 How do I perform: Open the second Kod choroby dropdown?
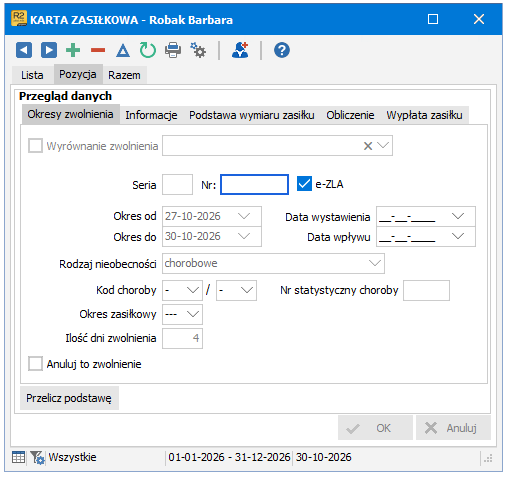click(247, 290)
